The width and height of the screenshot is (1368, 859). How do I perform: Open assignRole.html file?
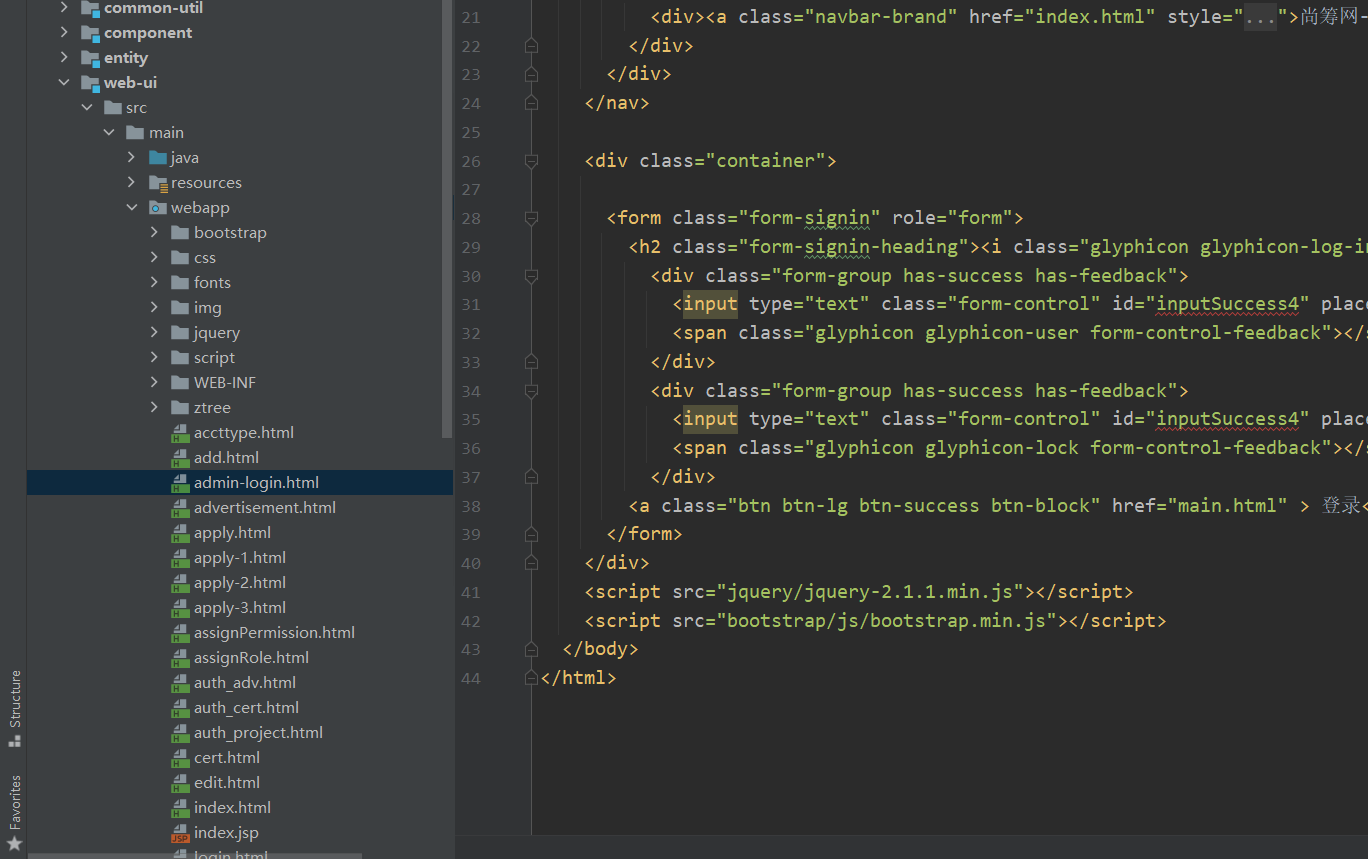251,658
